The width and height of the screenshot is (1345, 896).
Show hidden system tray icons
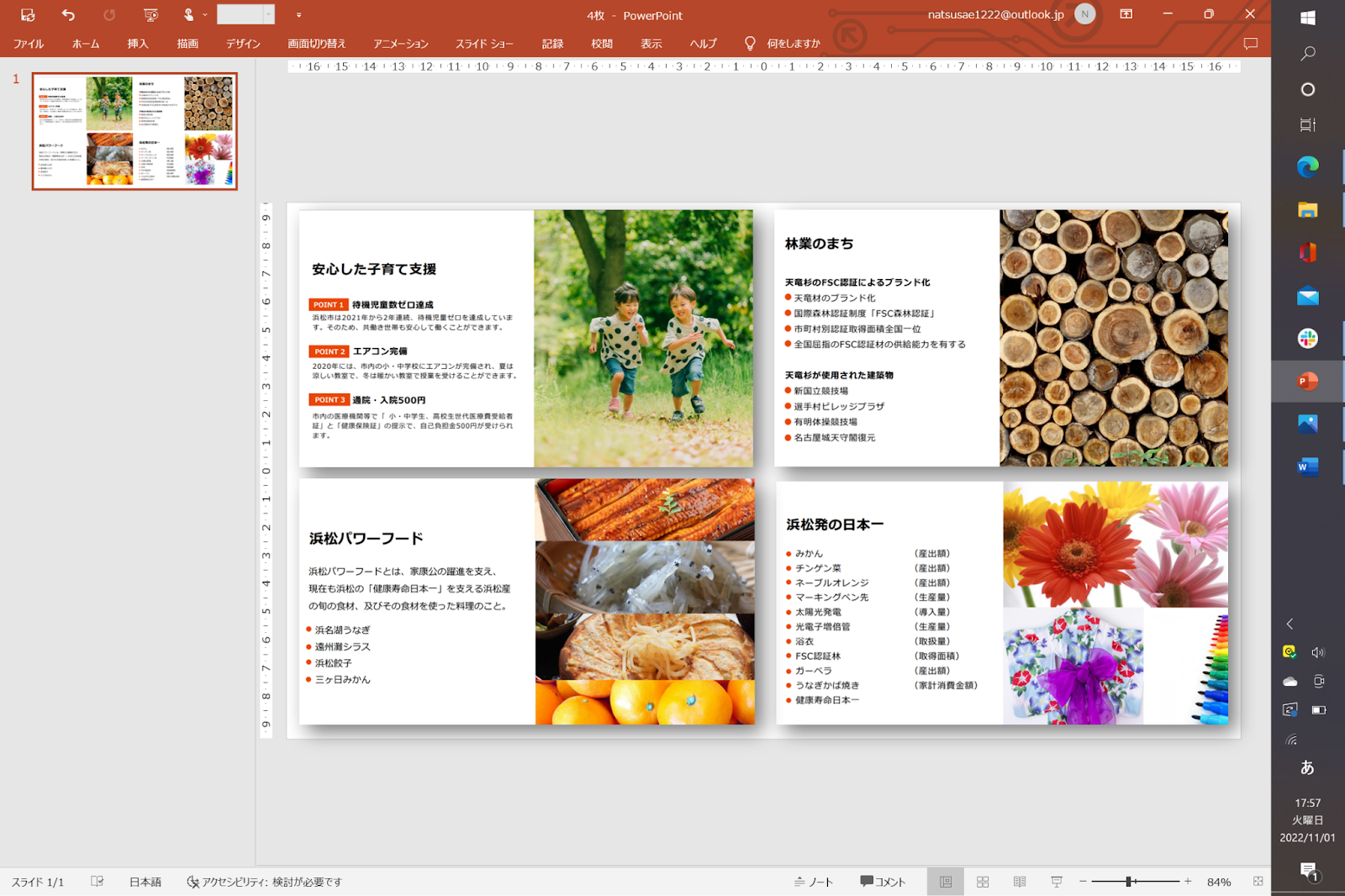(1290, 624)
